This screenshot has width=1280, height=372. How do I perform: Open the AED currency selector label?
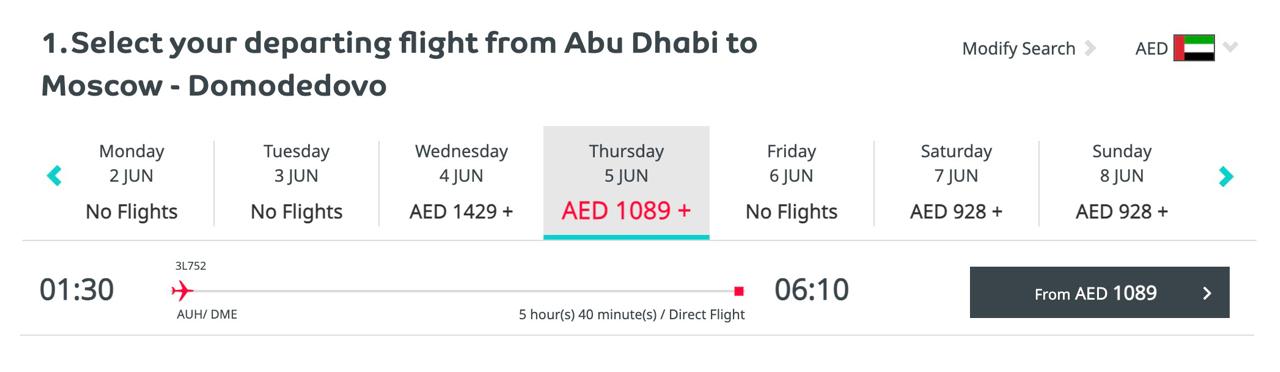(x=1152, y=48)
